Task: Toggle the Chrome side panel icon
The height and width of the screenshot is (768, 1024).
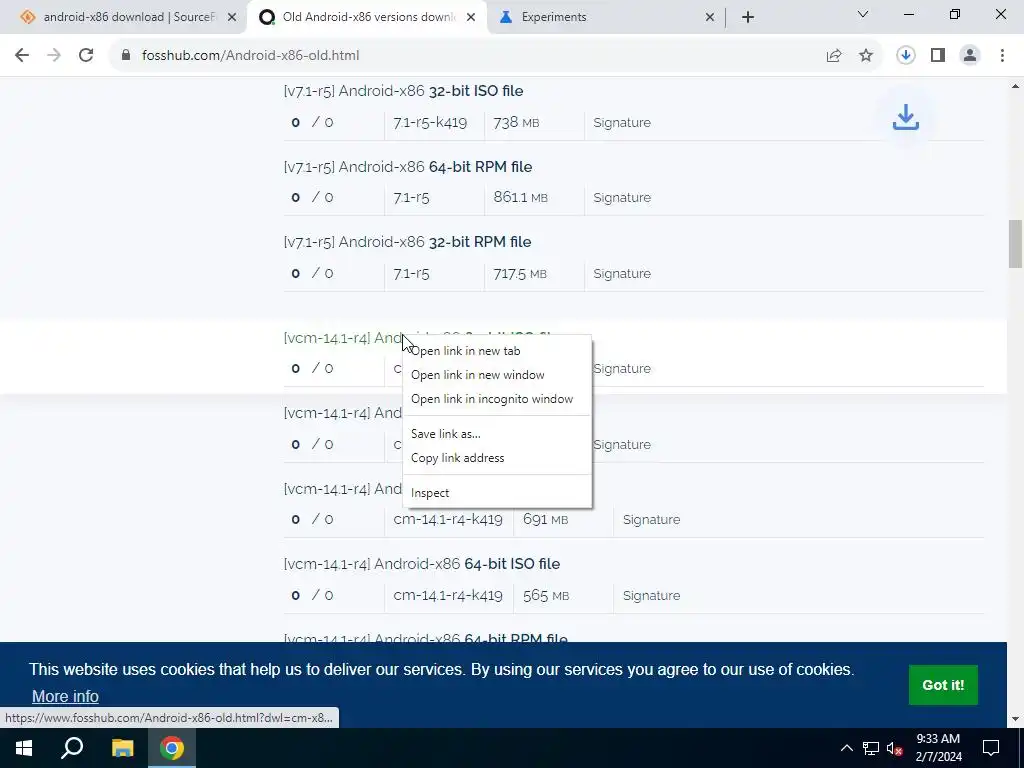Action: (938, 56)
